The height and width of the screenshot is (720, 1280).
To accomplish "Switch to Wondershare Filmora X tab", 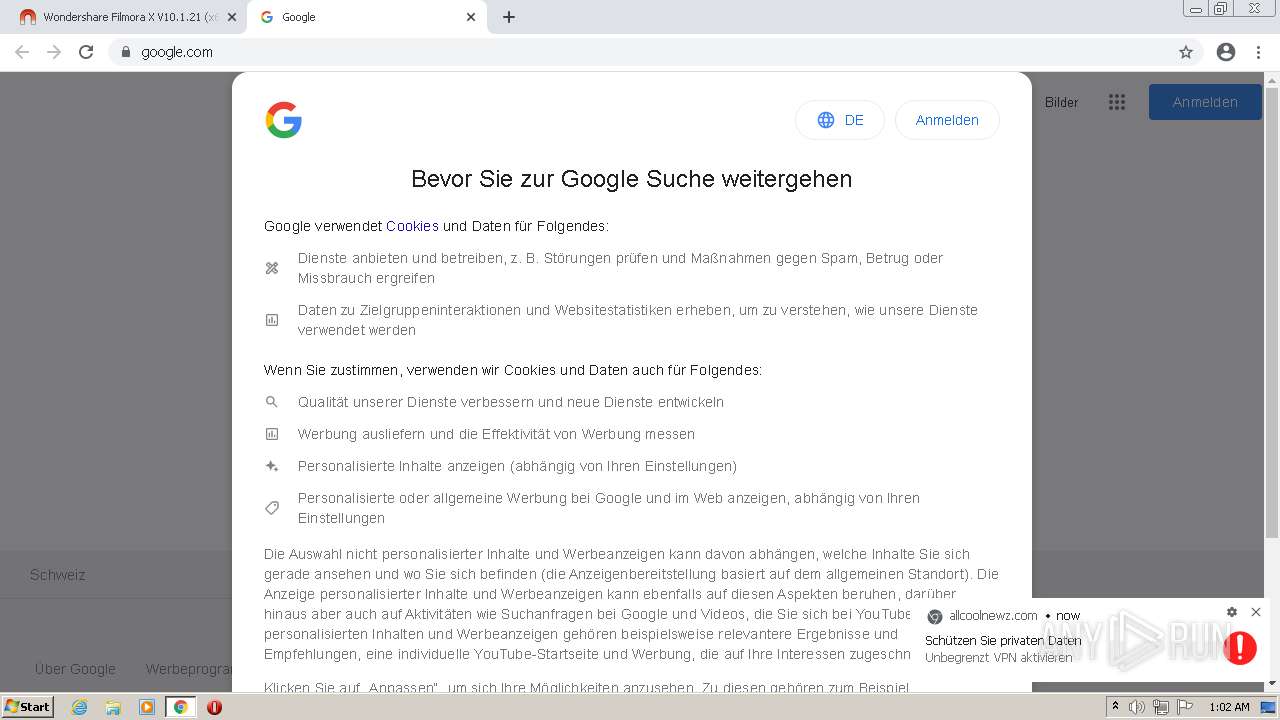I will pos(126,17).
